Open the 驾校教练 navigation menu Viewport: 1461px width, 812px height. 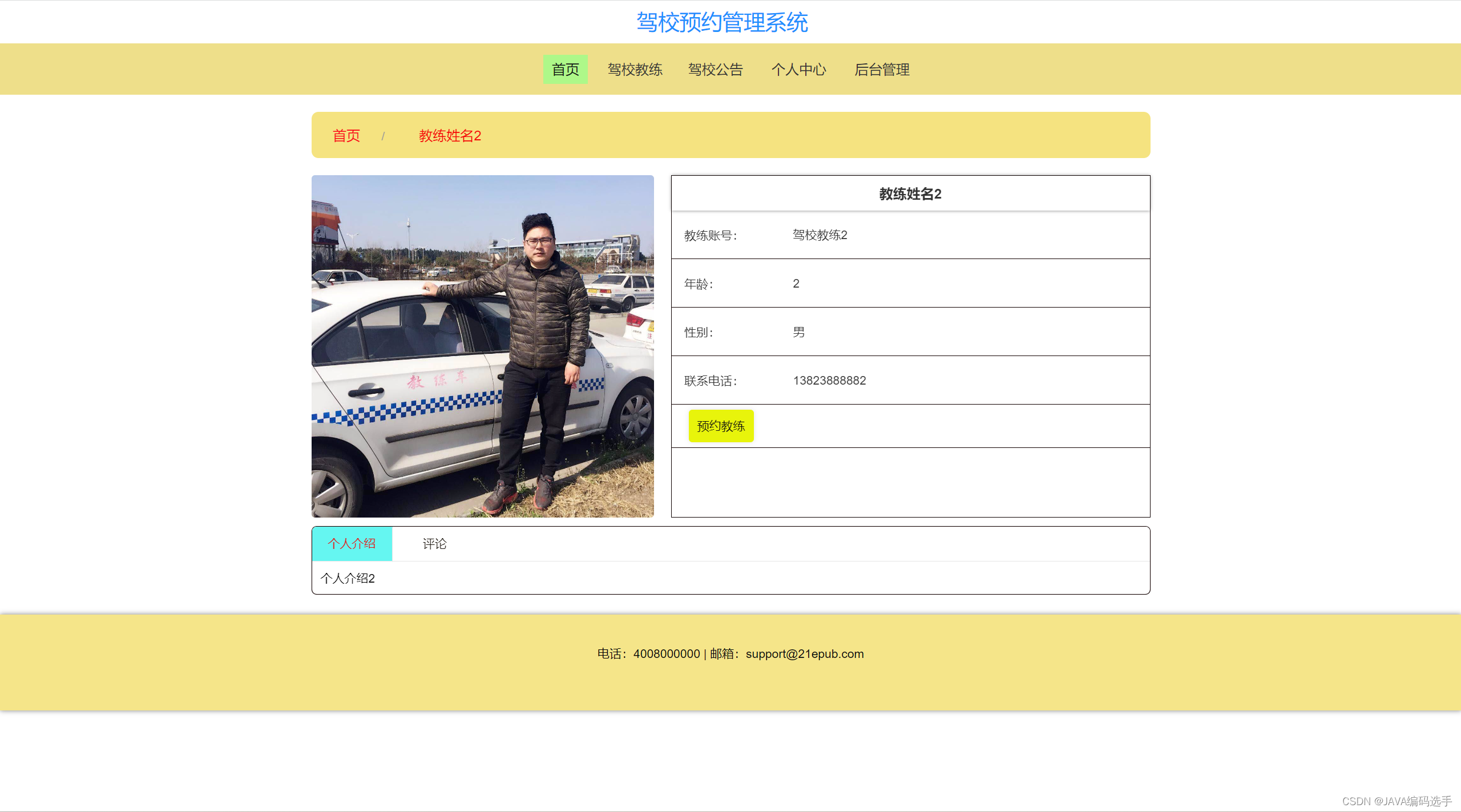(x=635, y=70)
